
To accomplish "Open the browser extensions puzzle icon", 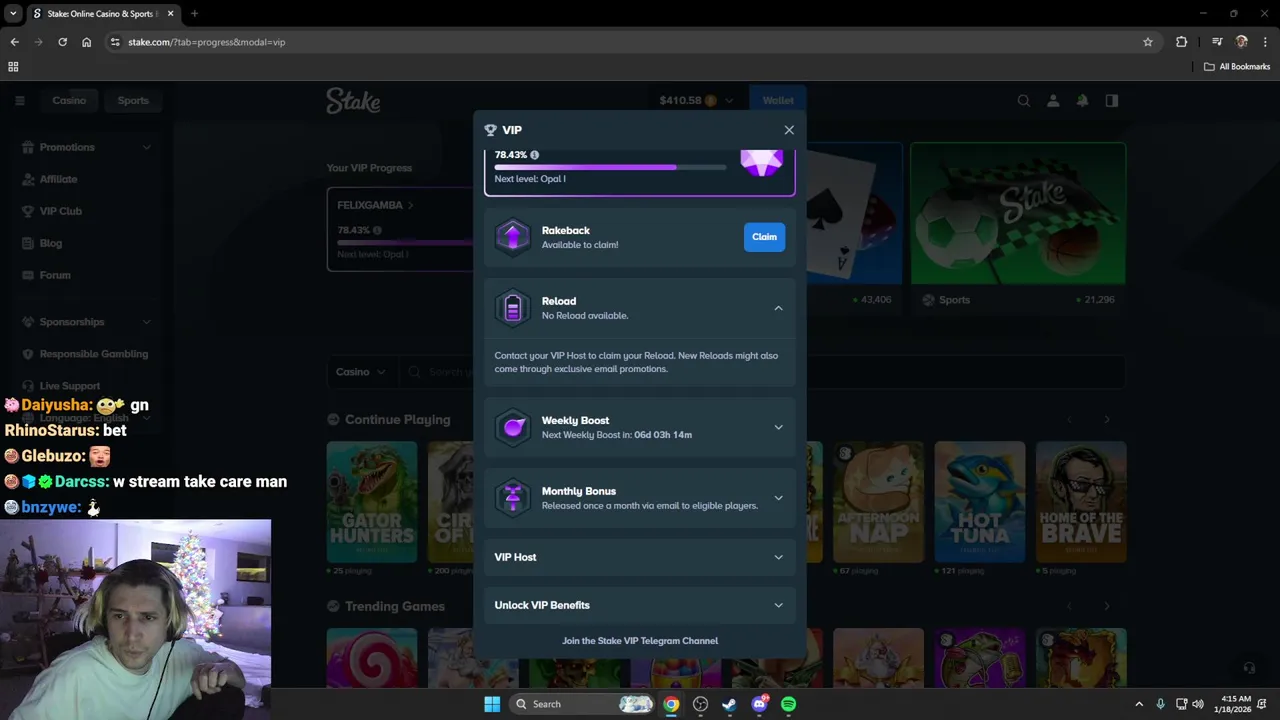I will click(x=1181, y=42).
